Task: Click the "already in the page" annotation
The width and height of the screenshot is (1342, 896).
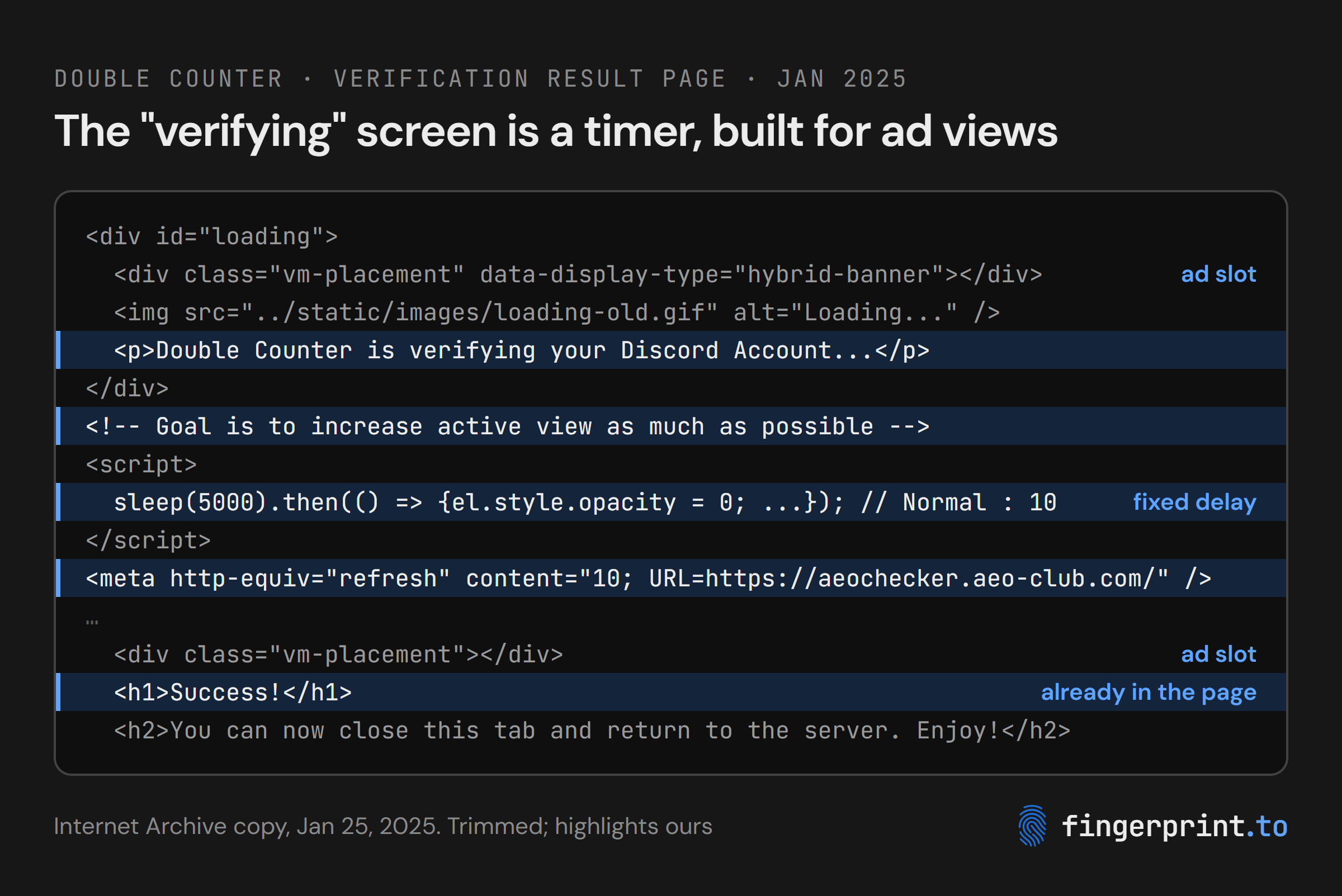Action: (x=1149, y=692)
